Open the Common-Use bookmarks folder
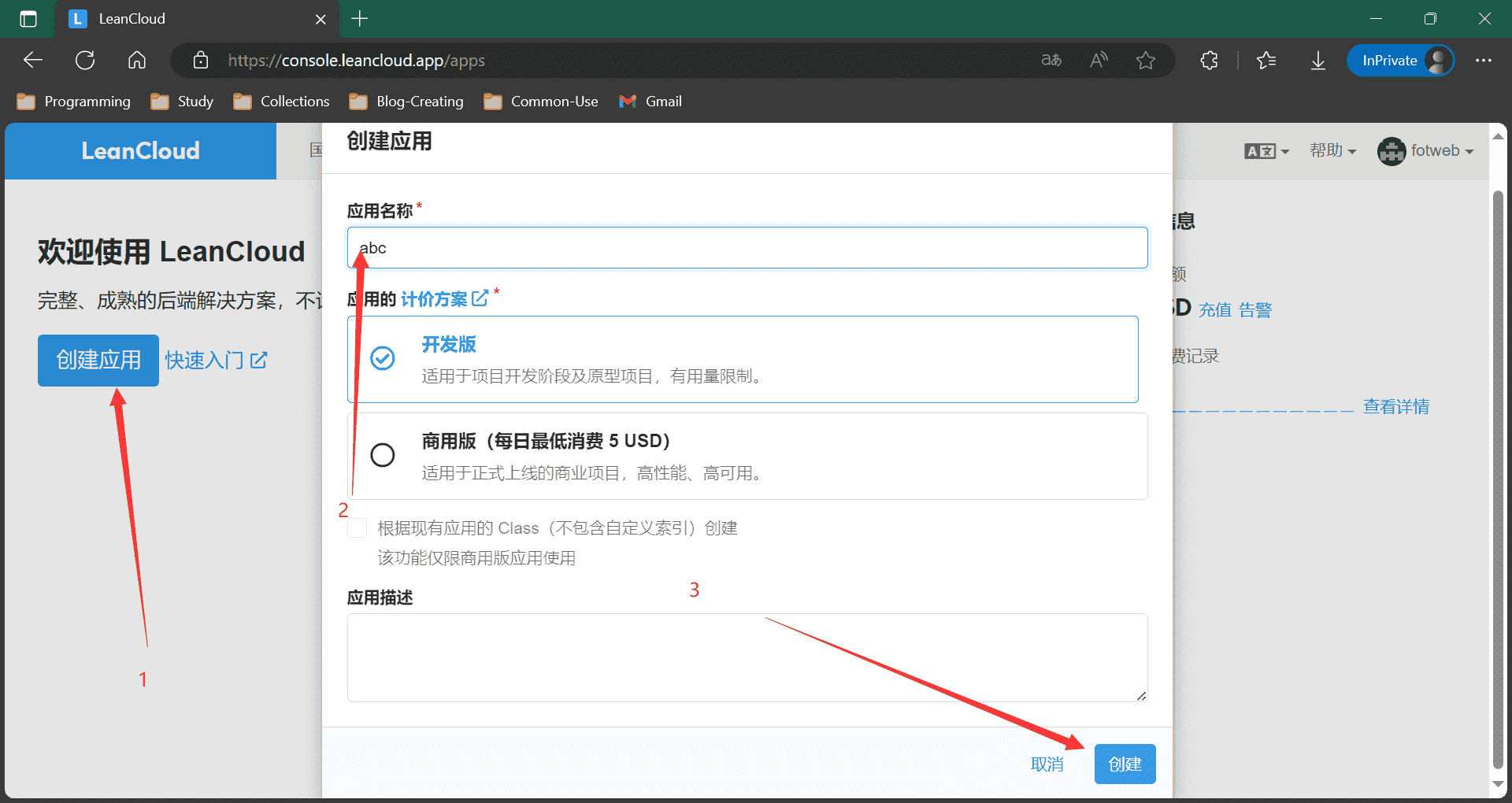This screenshot has height=803, width=1512. [541, 102]
